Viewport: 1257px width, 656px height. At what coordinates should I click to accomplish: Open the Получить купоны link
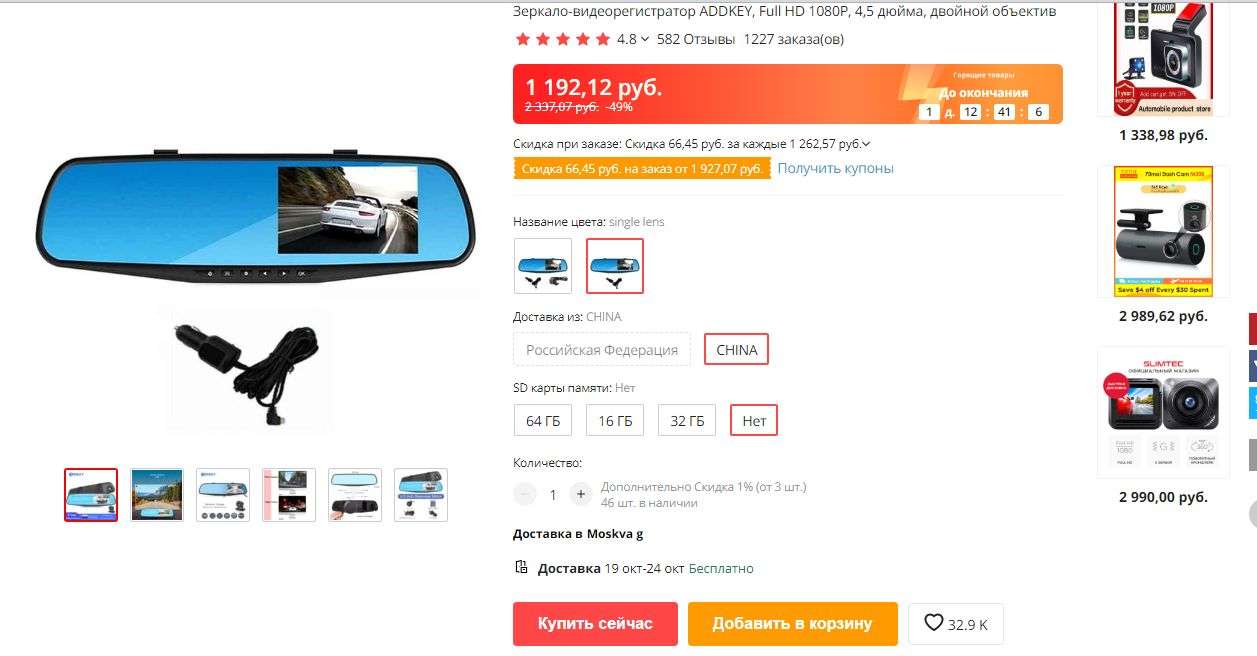pos(836,168)
